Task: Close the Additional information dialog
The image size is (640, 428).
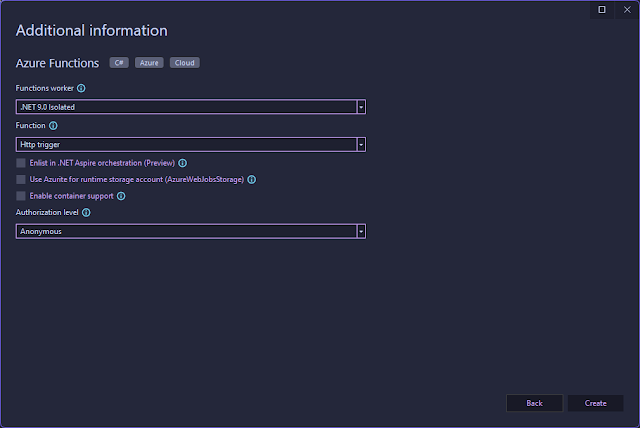Action: pyautogui.click(x=627, y=9)
